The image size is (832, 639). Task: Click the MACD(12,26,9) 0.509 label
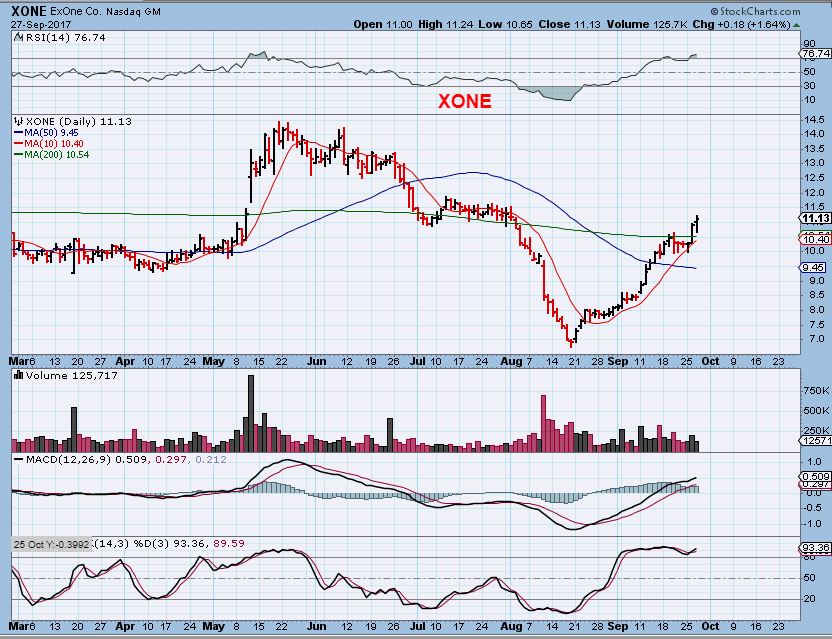[86, 460]
